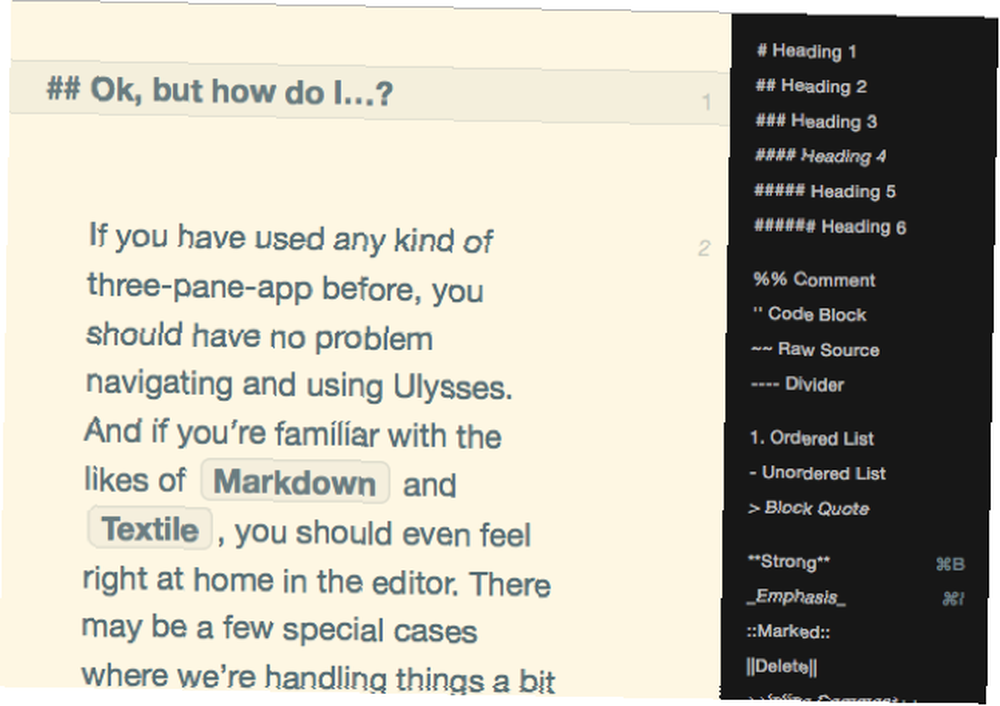Screen dimensions: 1000x706
Task: Click the Markdown tag in the text
Action: pos(295,482)
